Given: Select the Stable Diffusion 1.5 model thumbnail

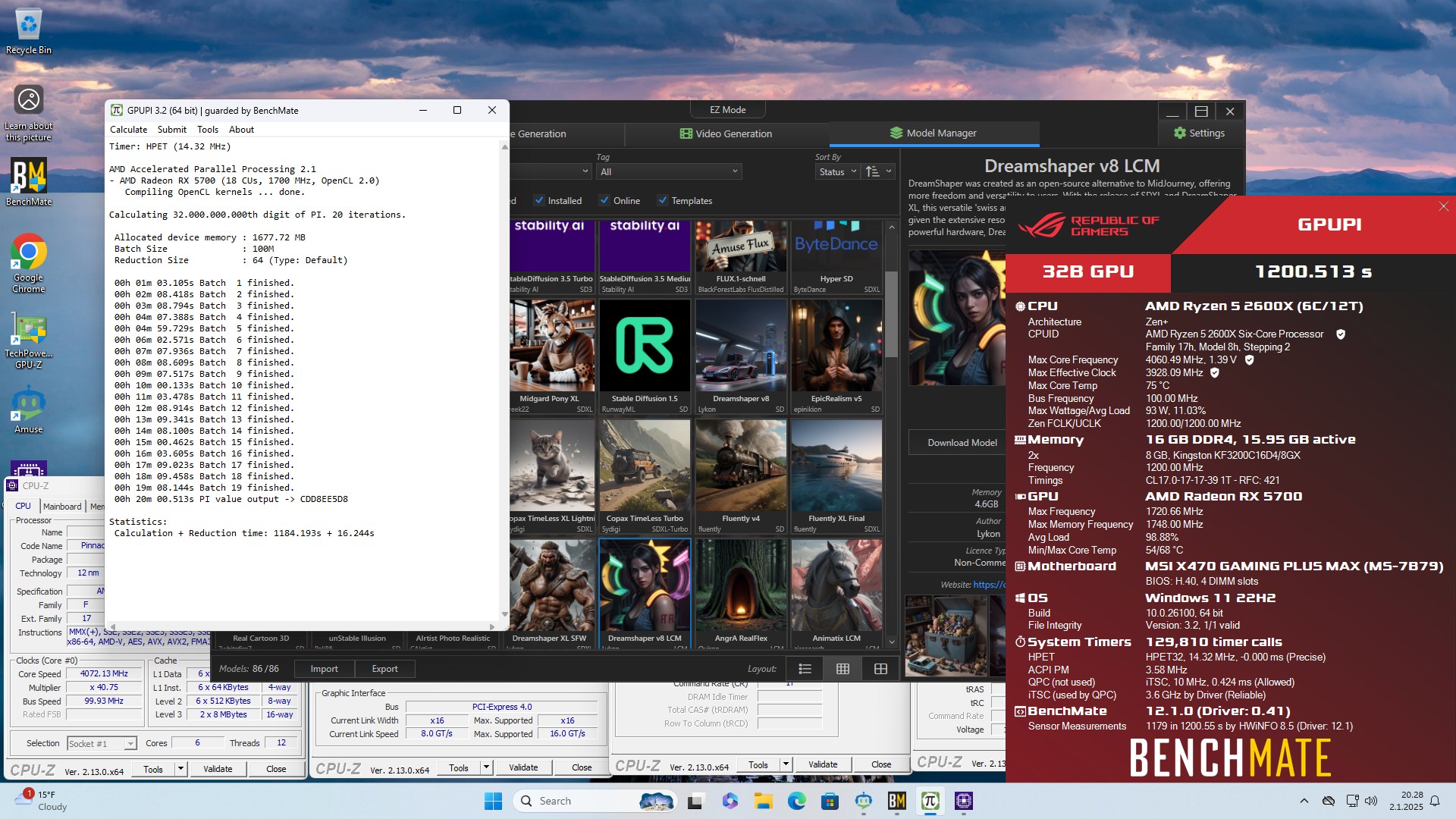Looking at the screenshot, I should point(645,356).
